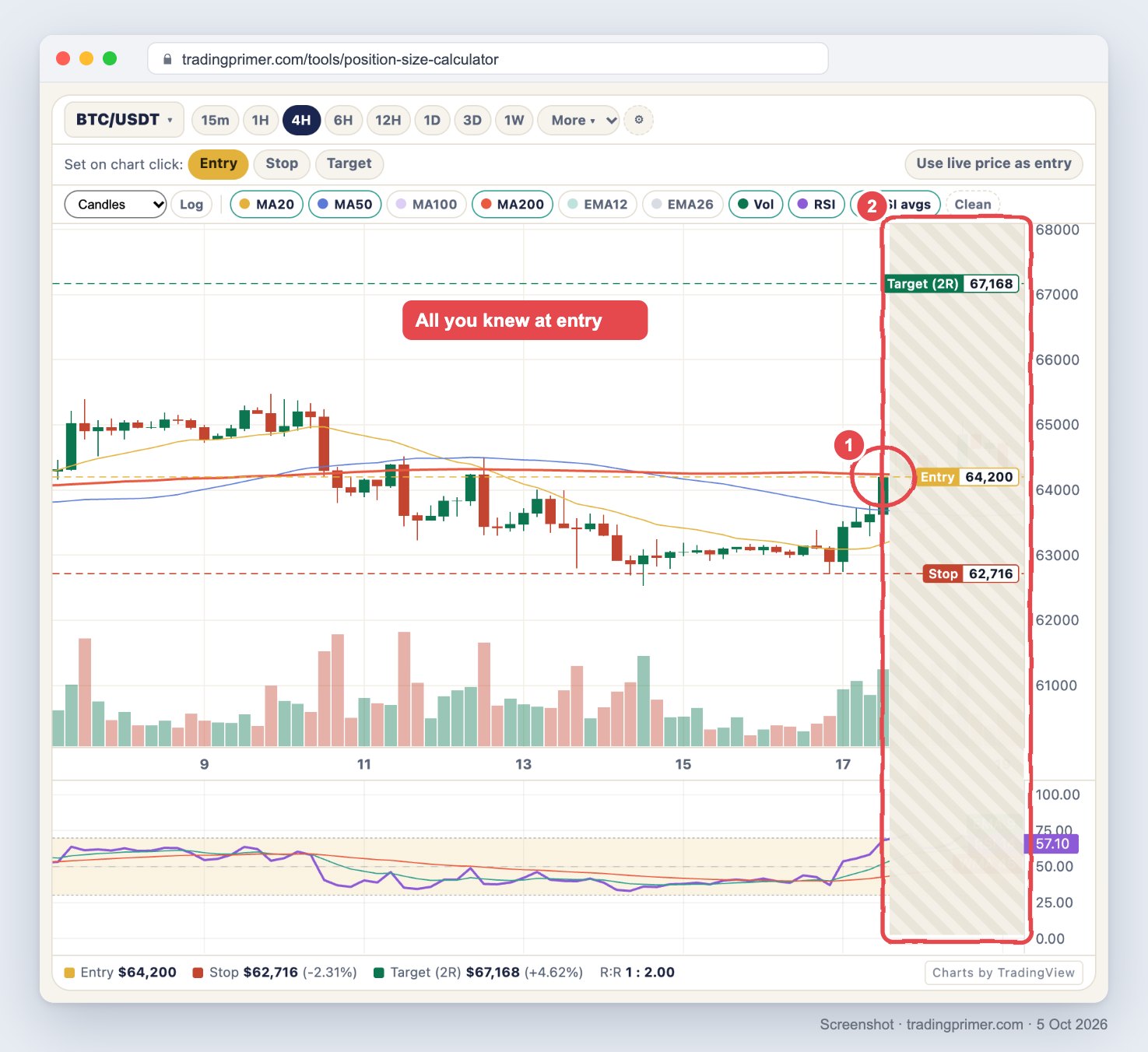Toggle the Vol volume indicator
The width and height of the screenshot is (1148, 1052).
pyautogui.click(x=756, y=205)
